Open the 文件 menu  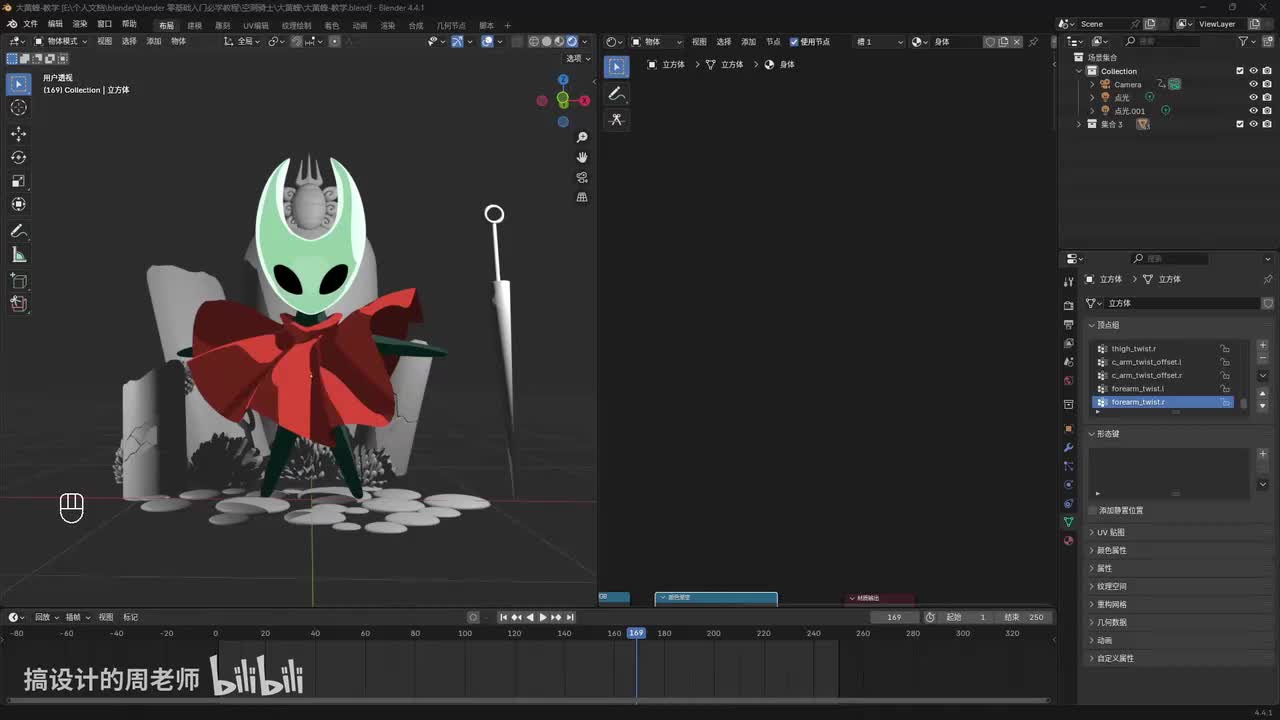[x=30, y=24]
